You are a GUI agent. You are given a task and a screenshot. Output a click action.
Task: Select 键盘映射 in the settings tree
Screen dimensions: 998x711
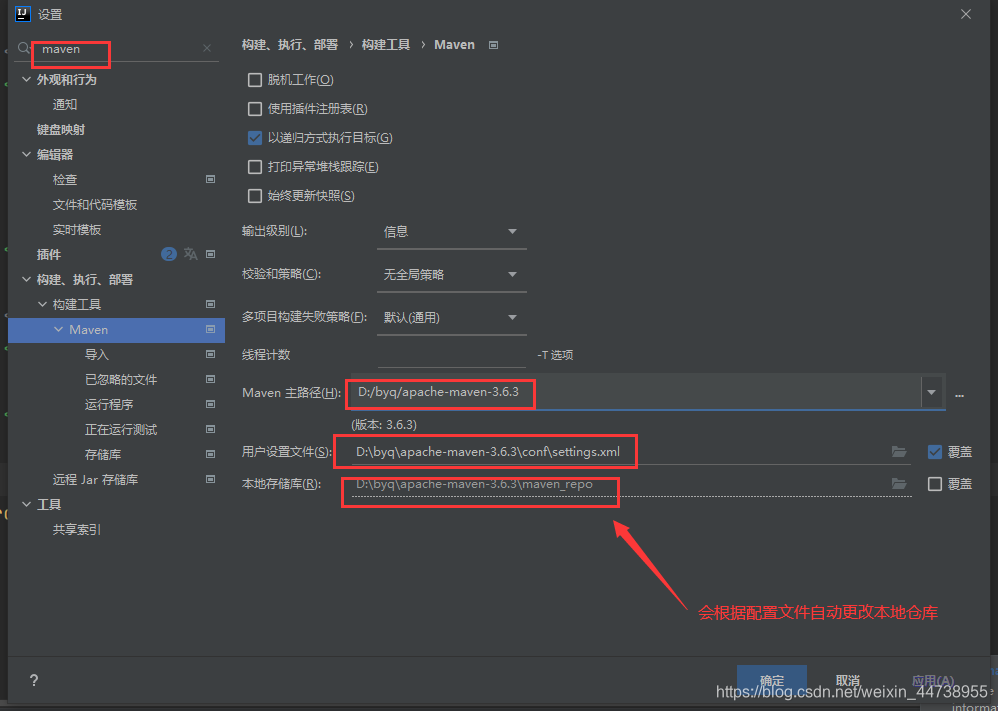[61, 130]
